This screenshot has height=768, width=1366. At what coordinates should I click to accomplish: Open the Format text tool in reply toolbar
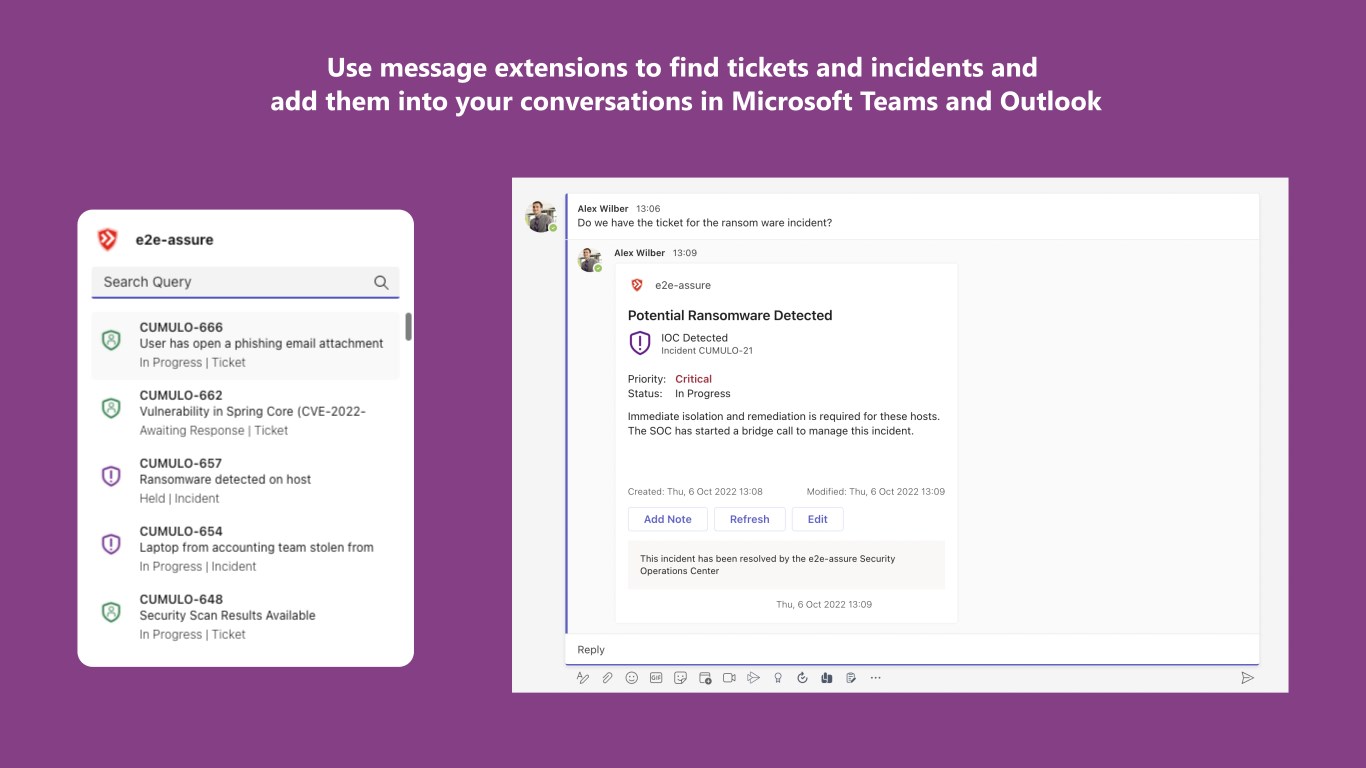pyautogui.click(x=583, y=678)
